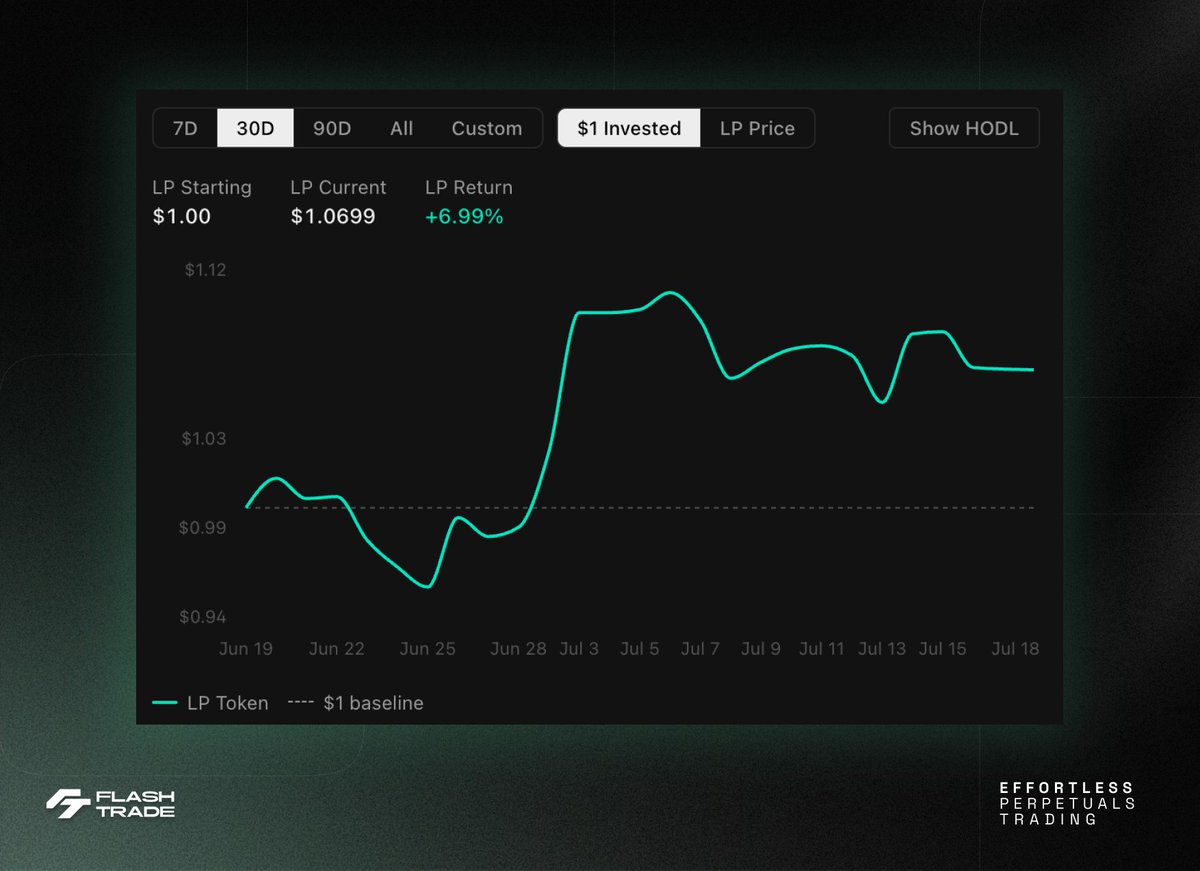Select the $1 Invested view
The height and width of the screenshot is (871, 1200).
tap(629, 128)
